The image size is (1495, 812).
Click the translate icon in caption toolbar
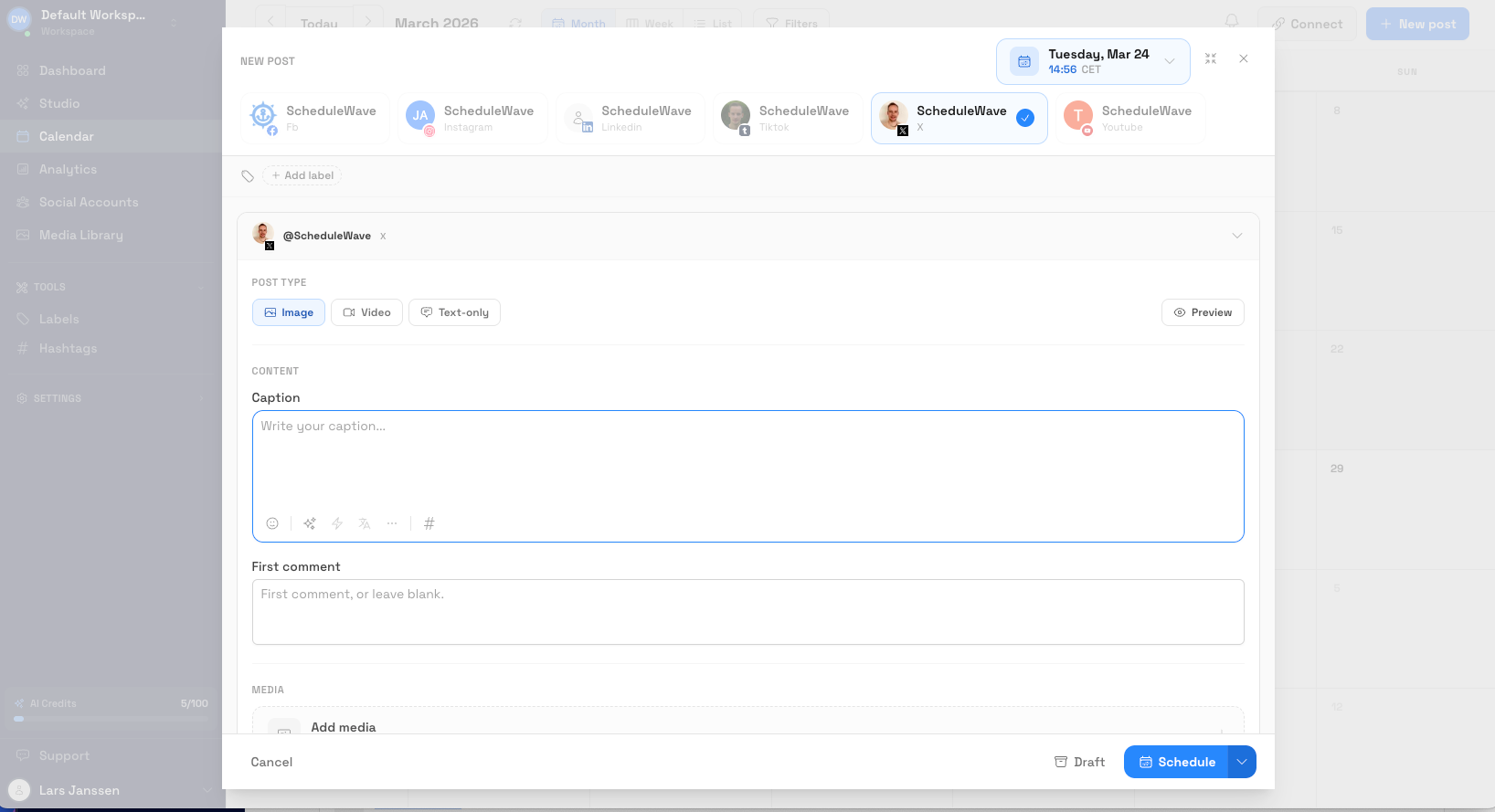(x=365, y=523)
